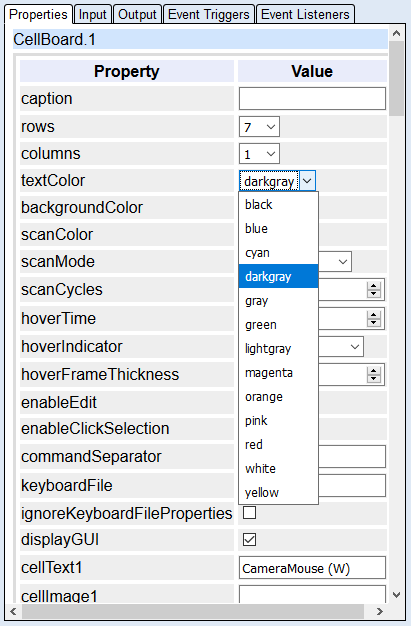Click the commandSeparator input field

click(352, 456)
